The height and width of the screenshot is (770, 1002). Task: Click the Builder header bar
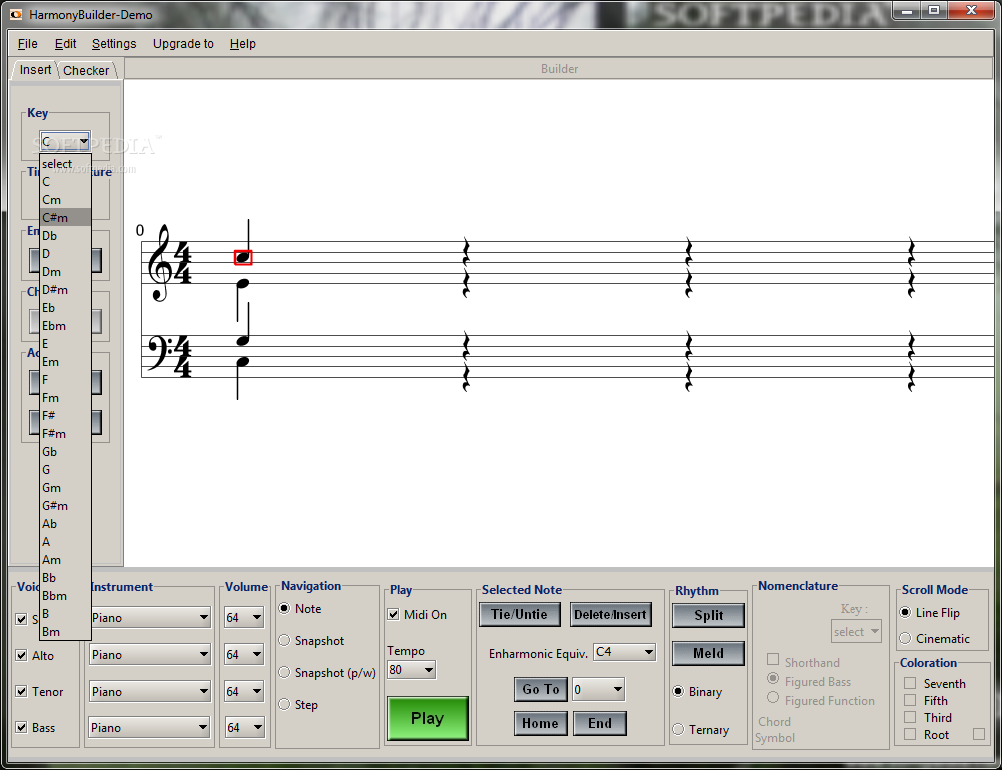click(x=559, y=68)
